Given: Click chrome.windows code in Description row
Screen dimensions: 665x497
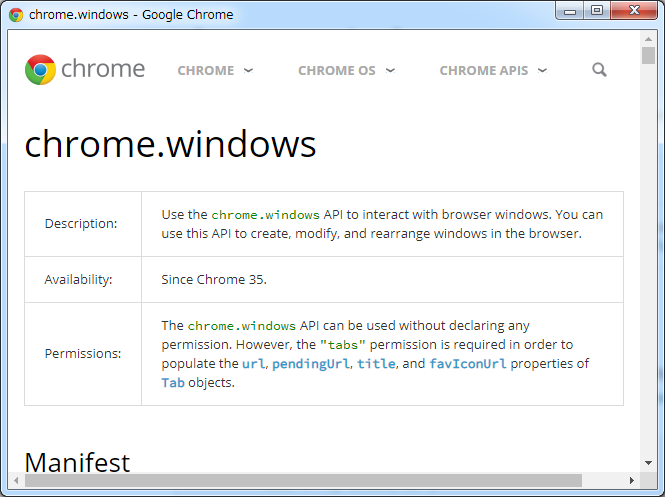Looking at the screenshot, I should pos(265,215).
